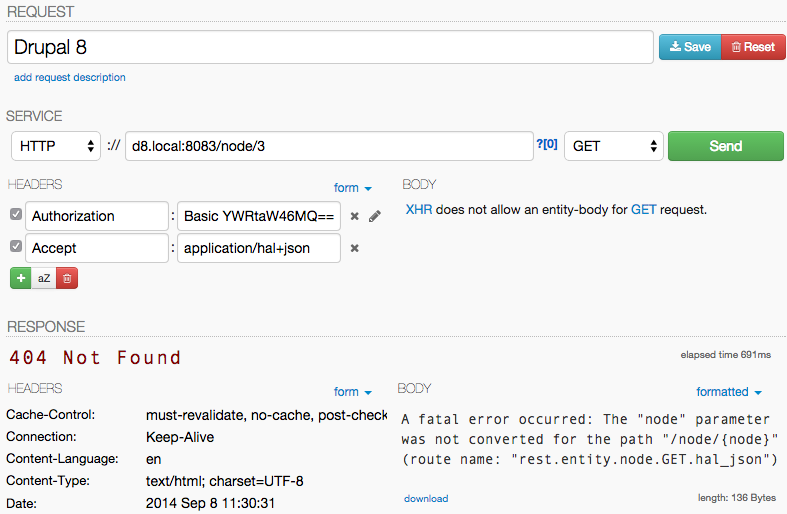Image resolution: width=787 pixels, height=514 pixels.
Task: Download the response body
Action: click(x=426, y=498)
